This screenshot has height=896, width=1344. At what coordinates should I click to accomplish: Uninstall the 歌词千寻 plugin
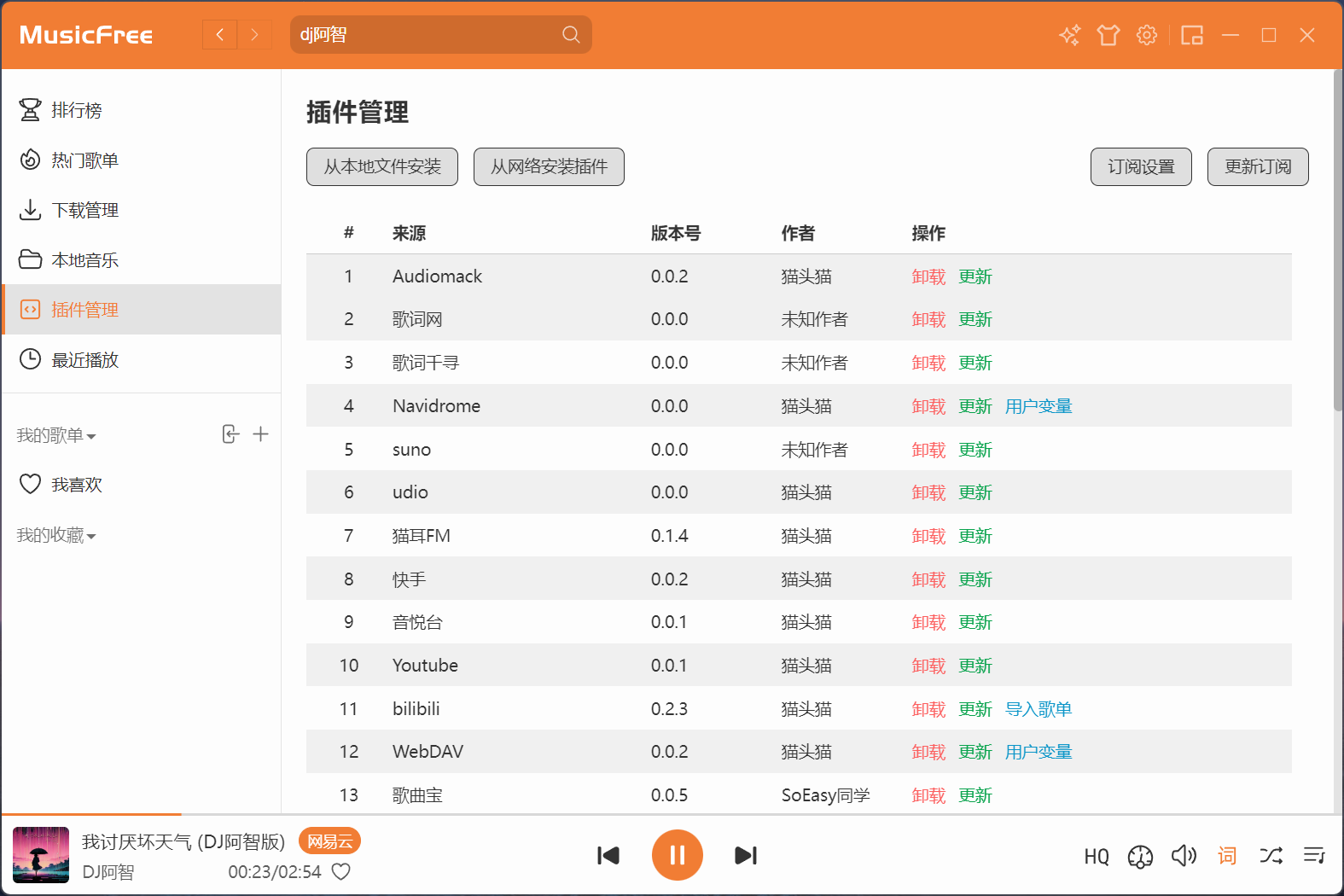928,363
